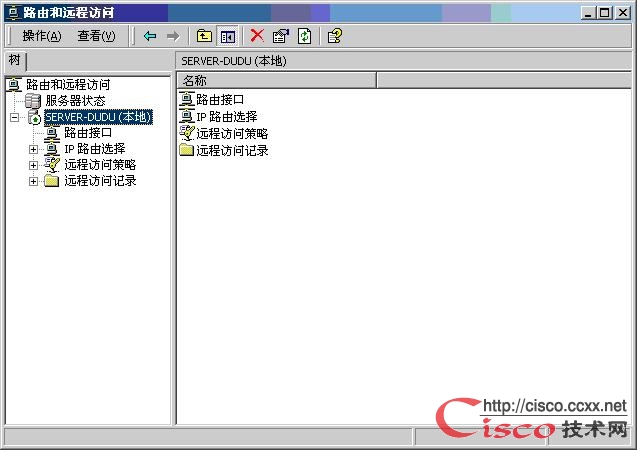Click the 名称 column header
Image resolution: width=637 pixels, height=450 pixels.
276,80
